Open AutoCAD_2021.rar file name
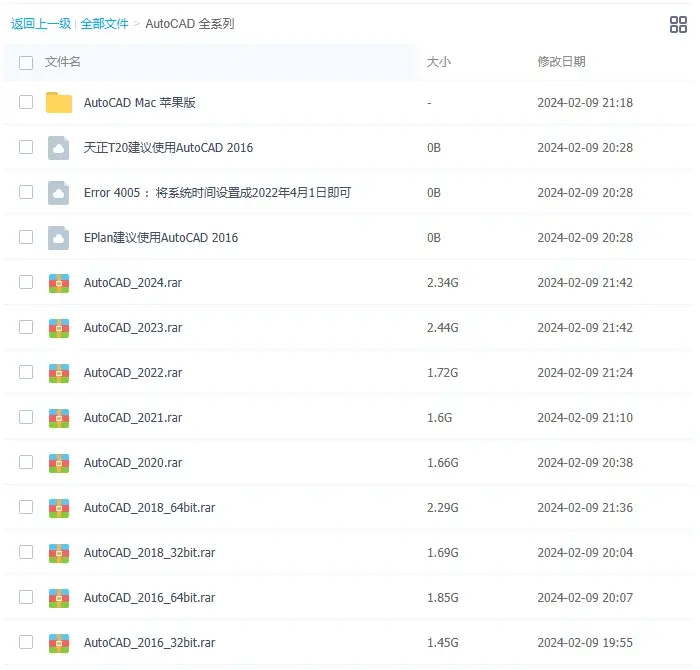The height and width of the screenshot is (670, 700). pyautogui.click(x=133, y=418)
